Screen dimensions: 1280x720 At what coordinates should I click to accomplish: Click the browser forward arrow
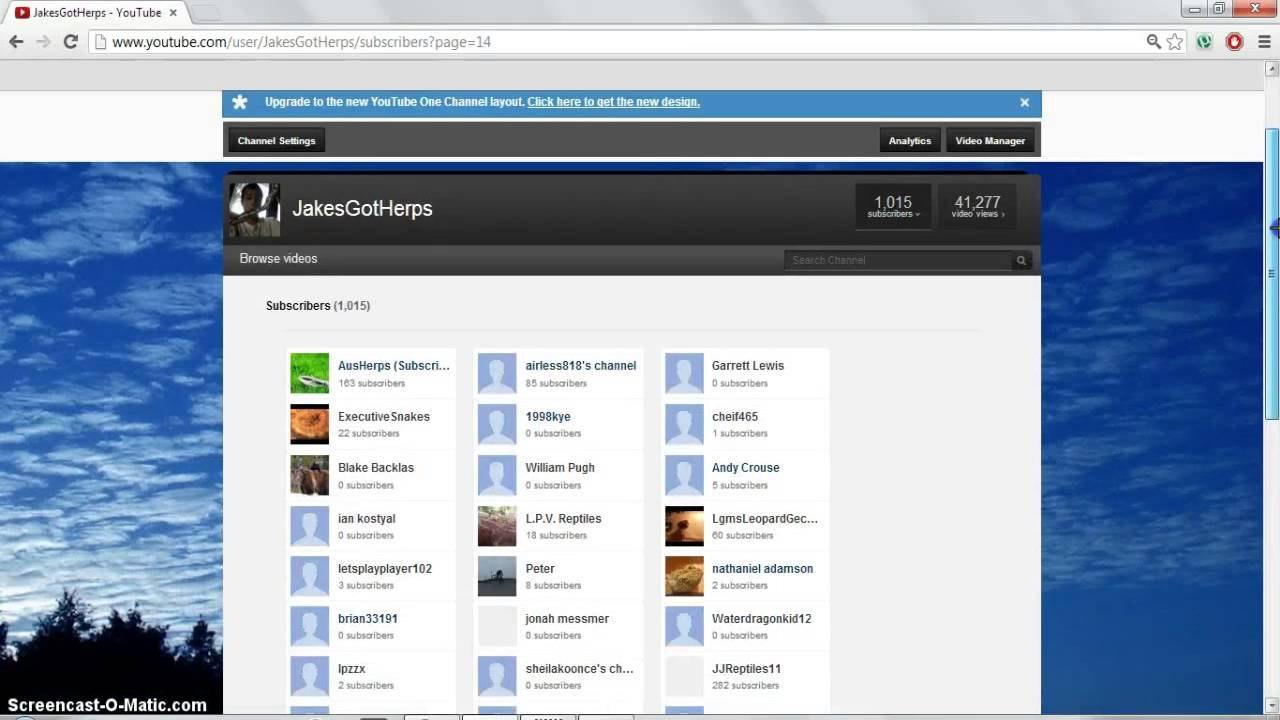point(43,42)
